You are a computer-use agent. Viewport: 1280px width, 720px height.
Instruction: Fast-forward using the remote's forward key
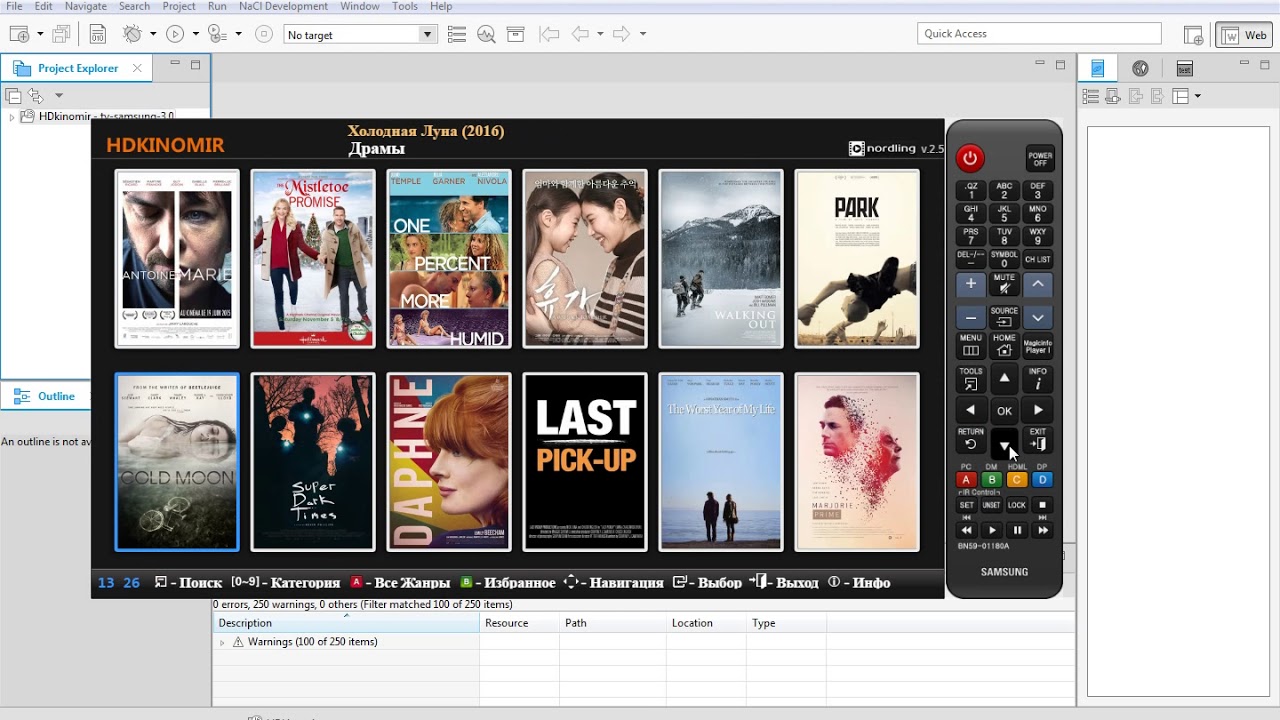(1041, 530)
